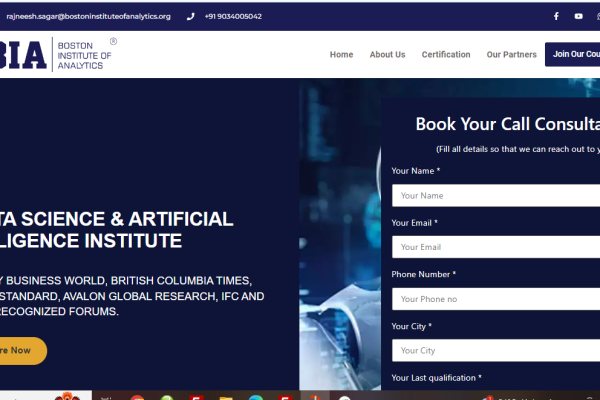Click the yellow Explore Now button
The height and width of the screenshot is (400, 600).
[x=23, y=351]
